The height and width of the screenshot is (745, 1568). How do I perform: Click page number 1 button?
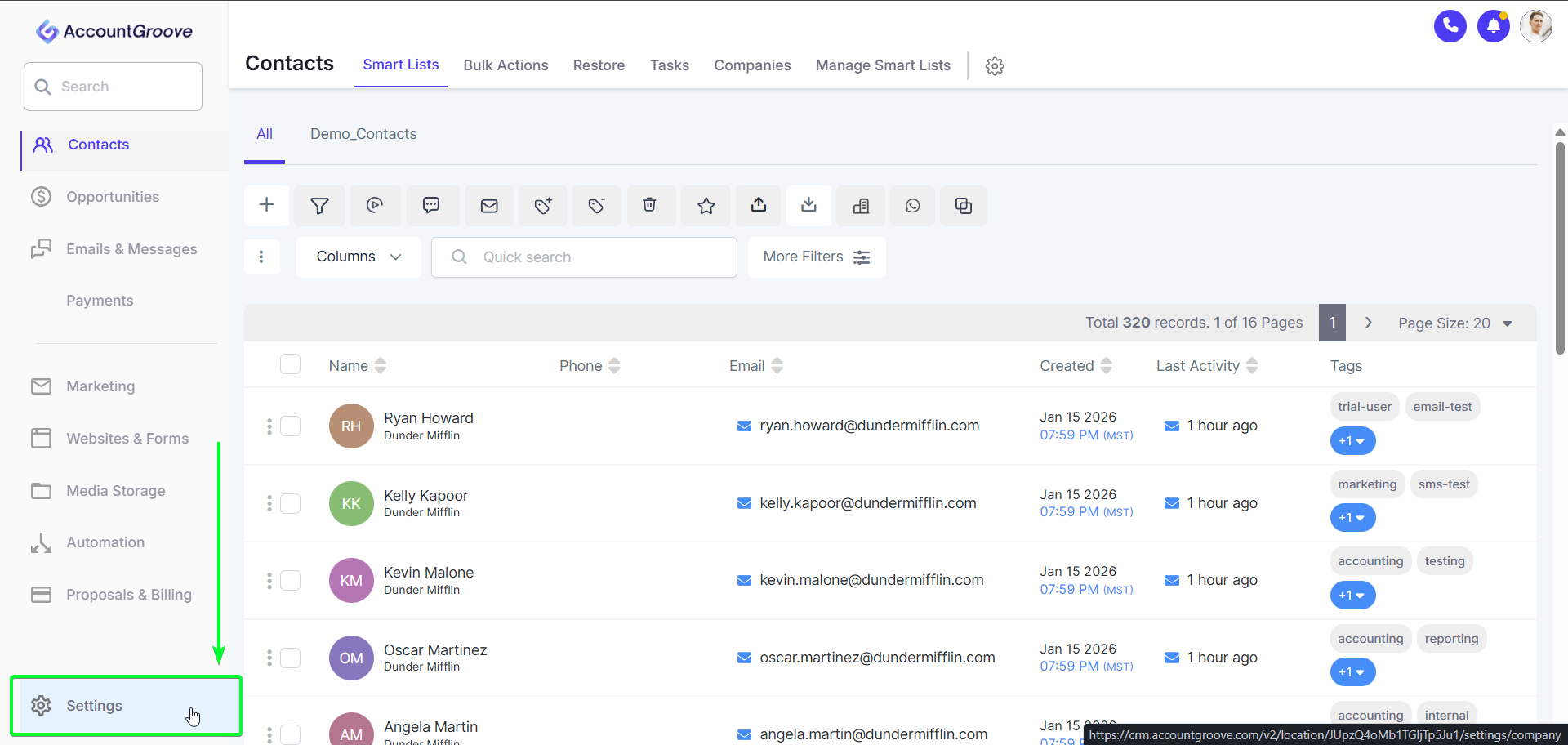tap(1332, 323)
